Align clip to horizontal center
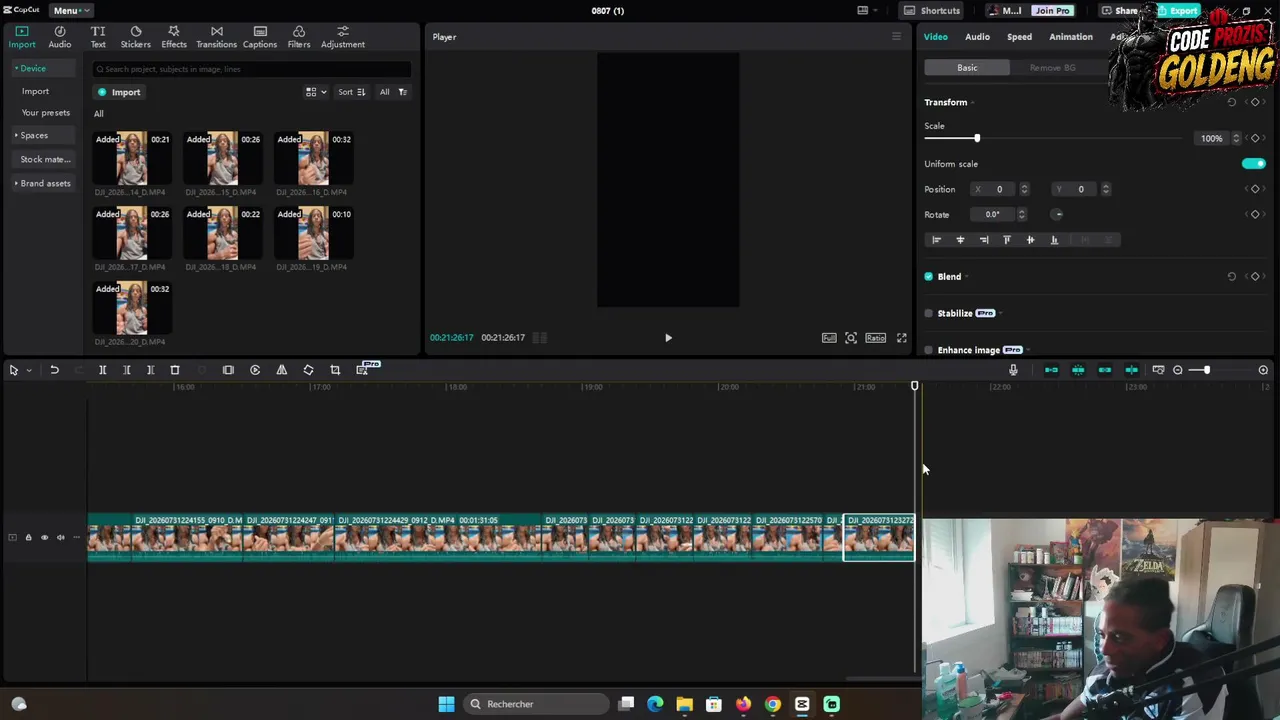The image size is (1280, 720). pyautogui.click(x=960, y=240)
